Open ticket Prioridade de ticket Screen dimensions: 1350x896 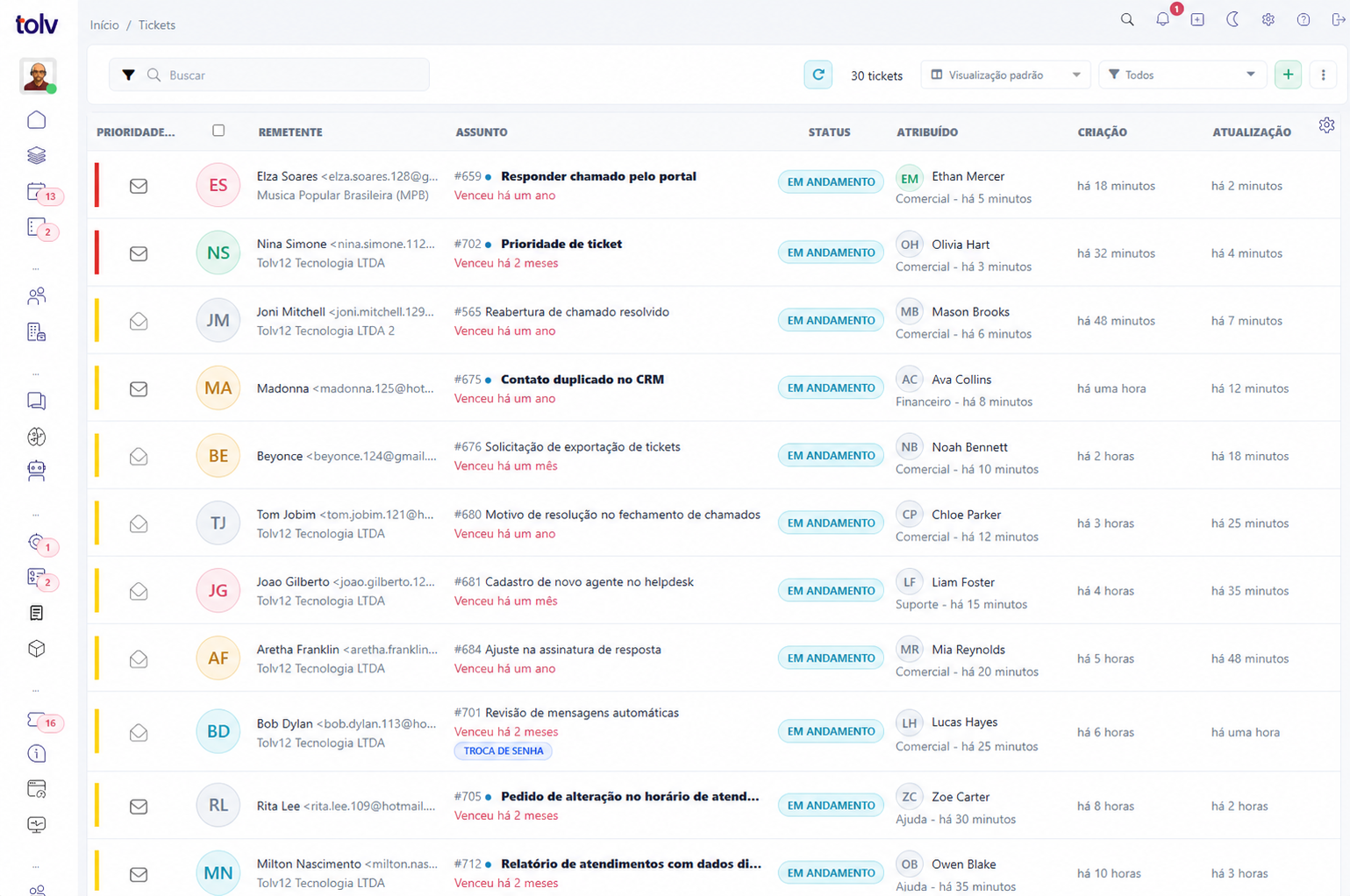click(x=561, y=244)
